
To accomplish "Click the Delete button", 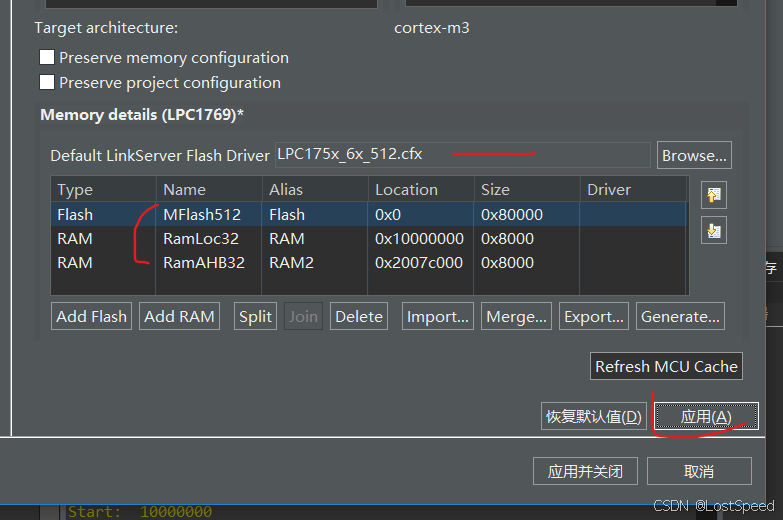I will (x=359, y=316).
